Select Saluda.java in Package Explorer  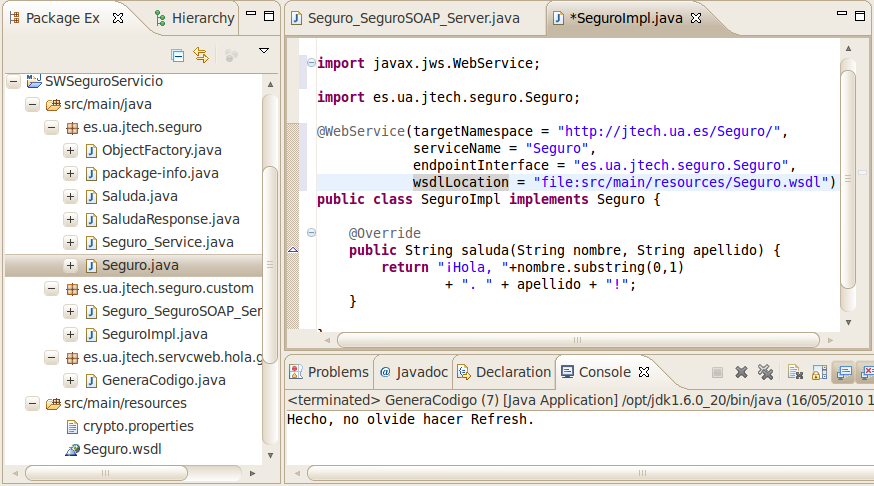pos(139,196)
